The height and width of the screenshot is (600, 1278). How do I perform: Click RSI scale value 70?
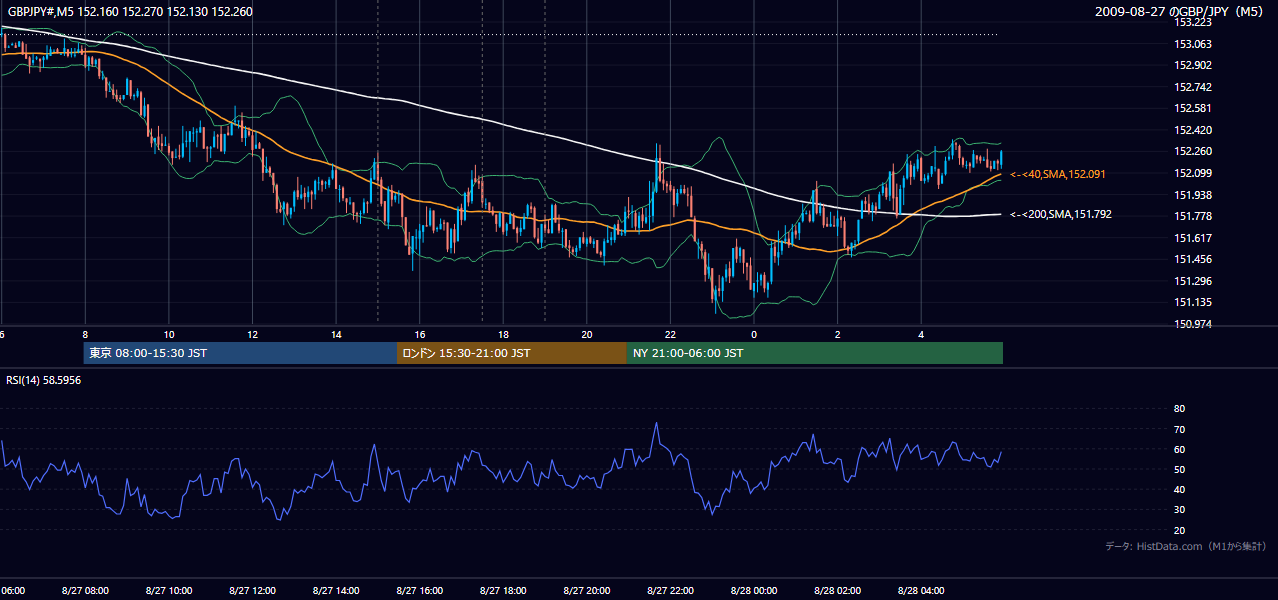tap(1179, 429)
